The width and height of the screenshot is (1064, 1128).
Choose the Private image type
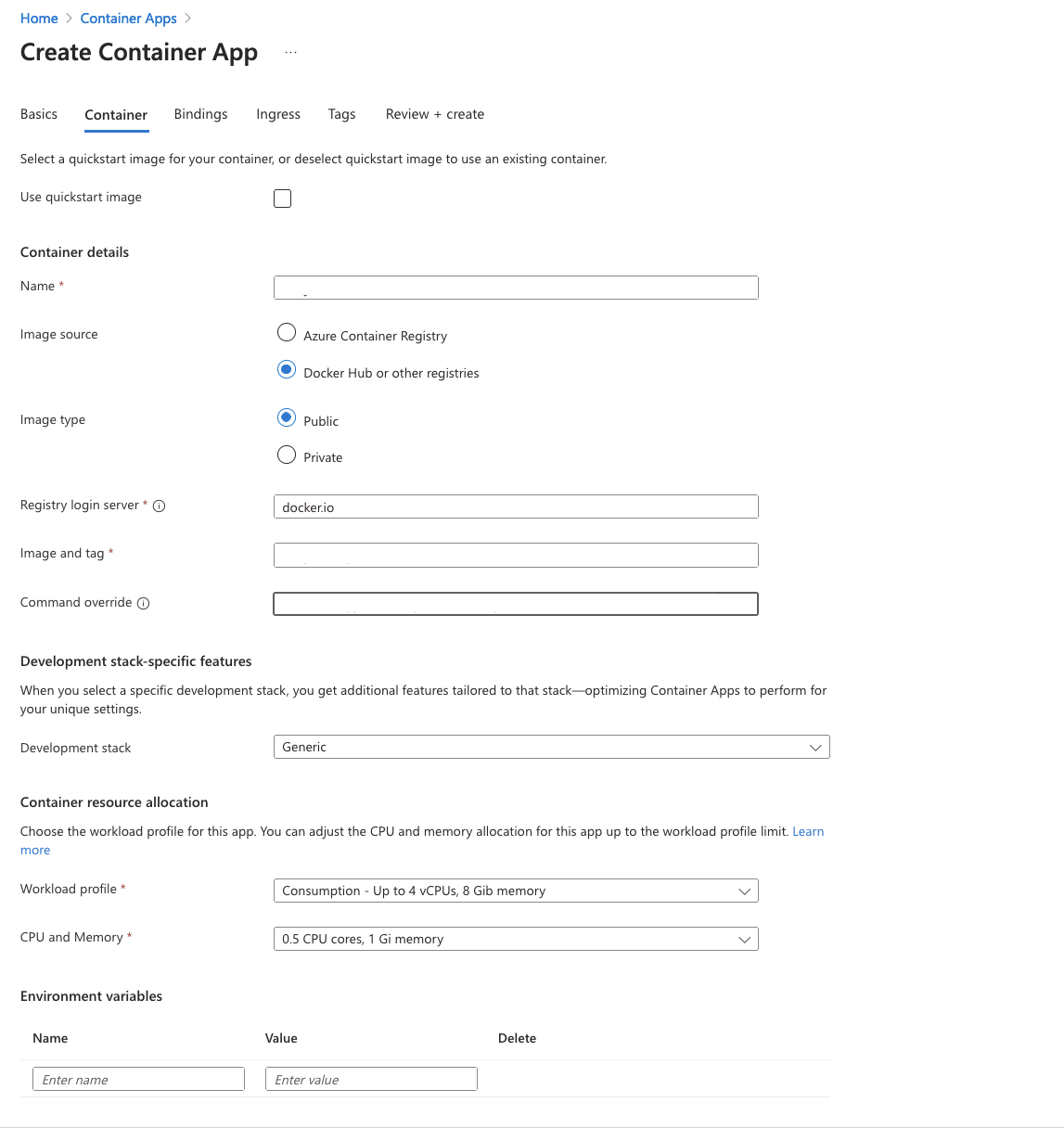[x=287, y=455]
